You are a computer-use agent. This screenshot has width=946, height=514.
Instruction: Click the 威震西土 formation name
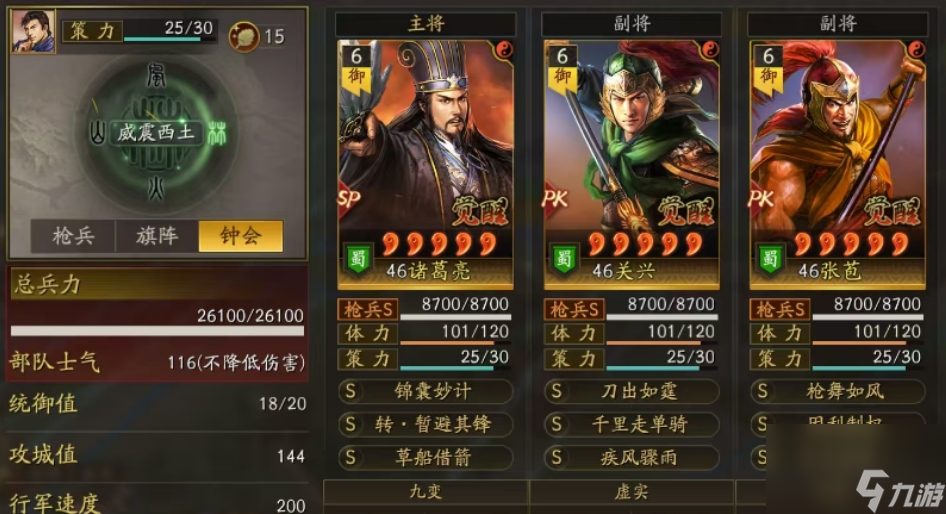click(x=156, y=133)
